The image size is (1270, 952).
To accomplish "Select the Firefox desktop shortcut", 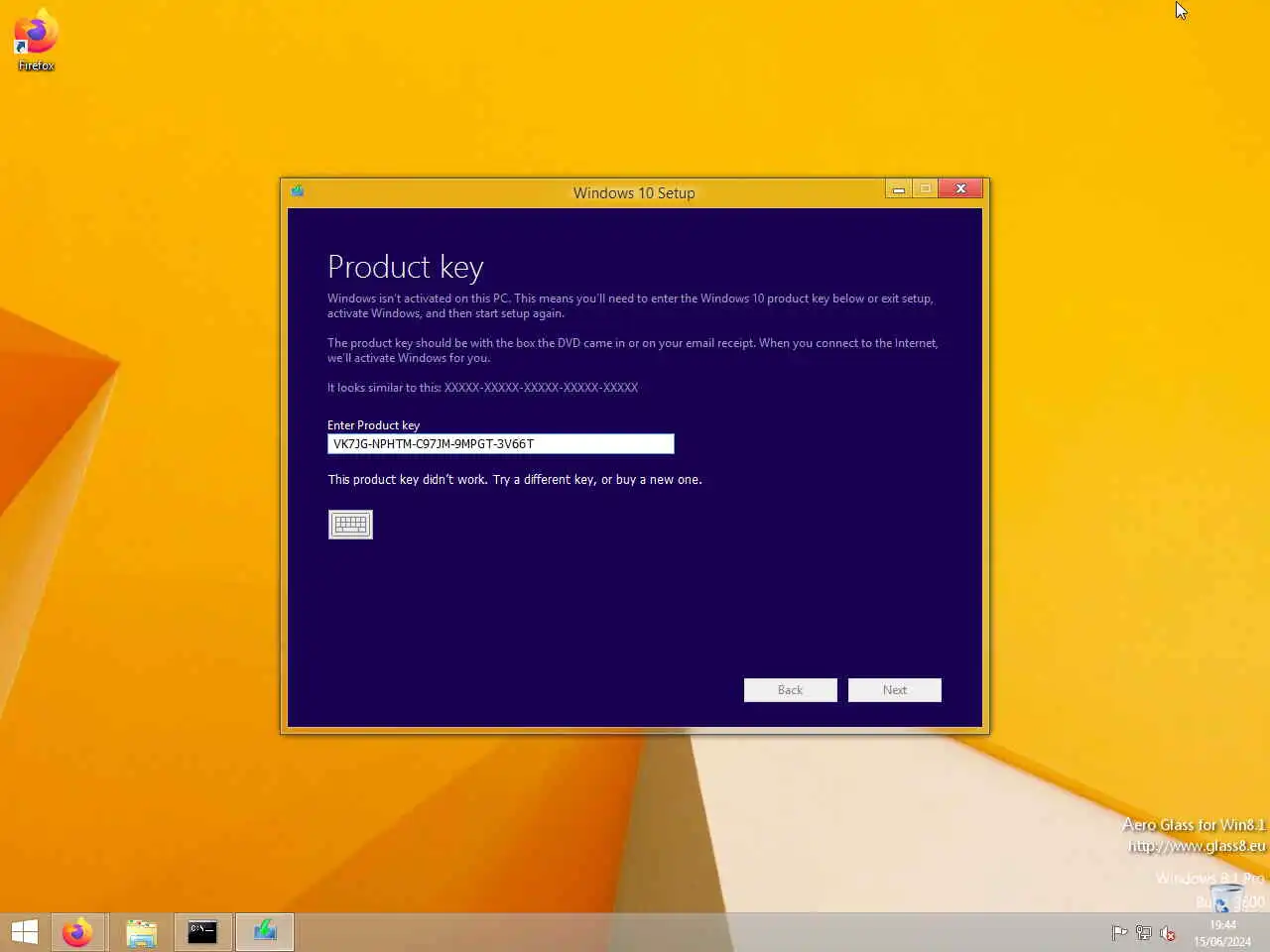I will click(36, 40).
